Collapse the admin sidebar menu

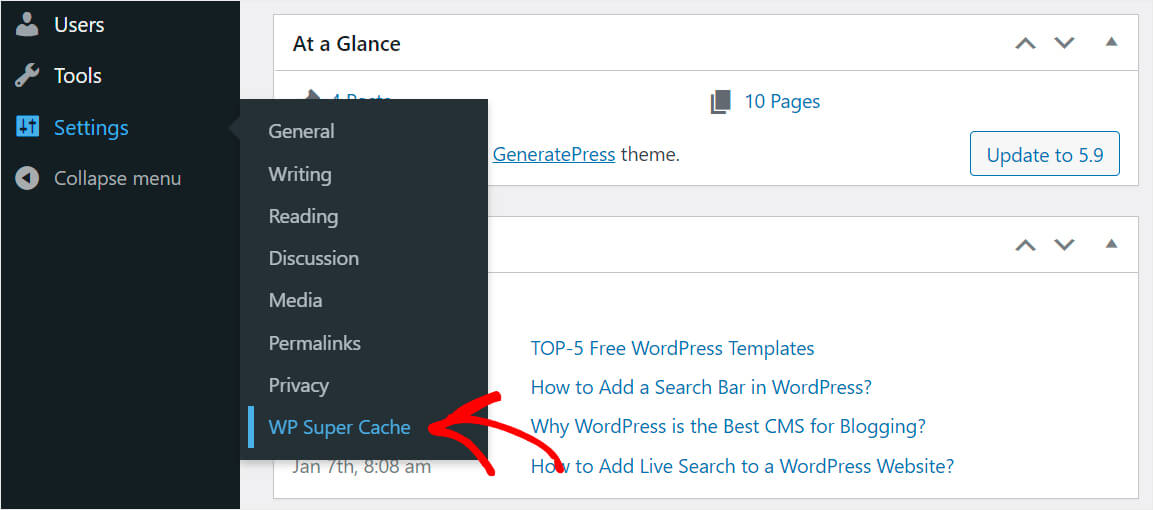tap(120, 179)
